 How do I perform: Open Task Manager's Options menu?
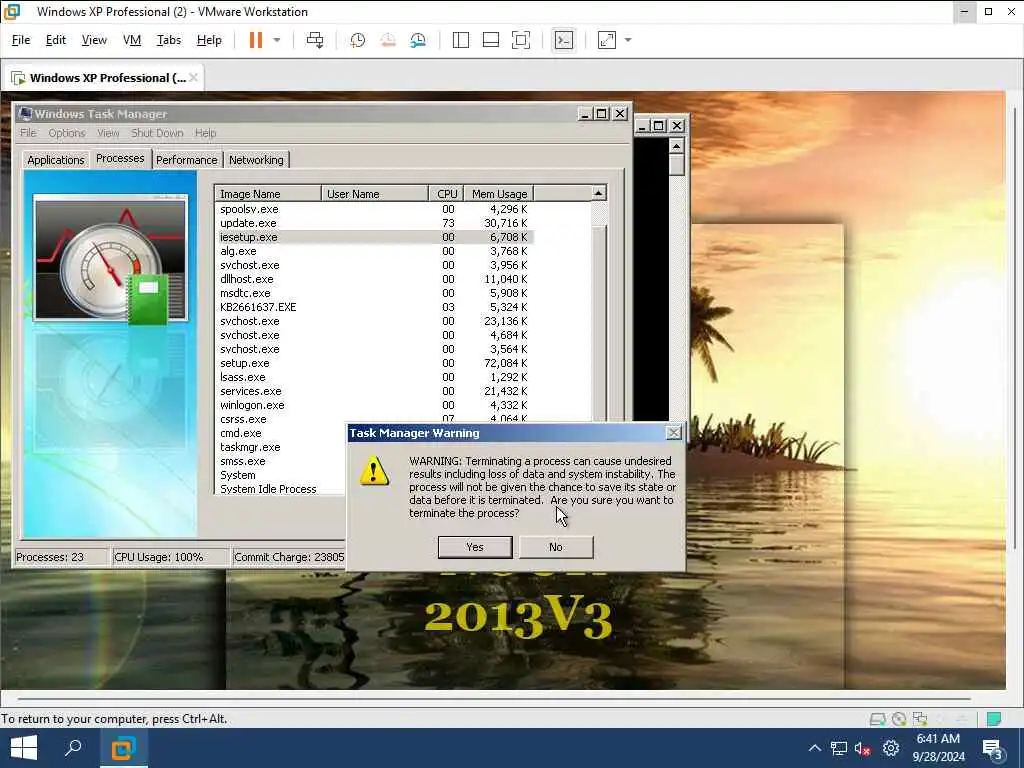click(67, 133)
